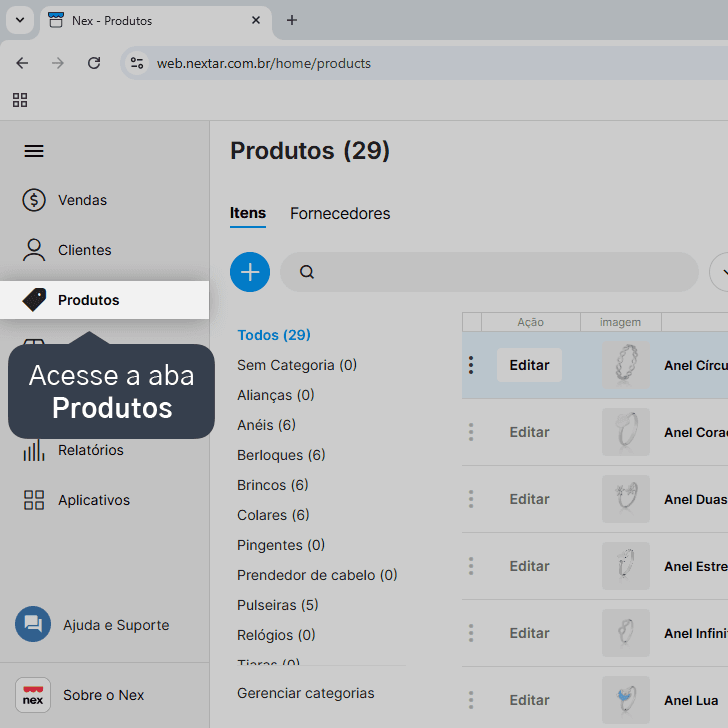728x728 pixels.
Task: Open three-dot menu for Anel Círculo row
Action: [x=471, y=365]
